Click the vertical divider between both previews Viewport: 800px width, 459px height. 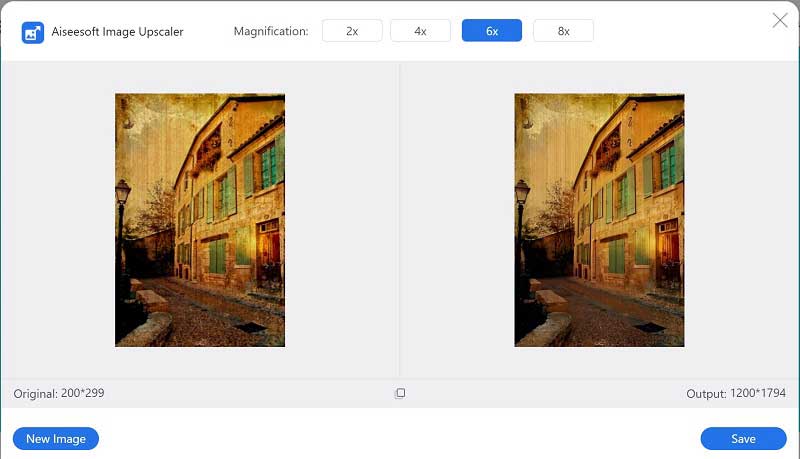(400, 220)
